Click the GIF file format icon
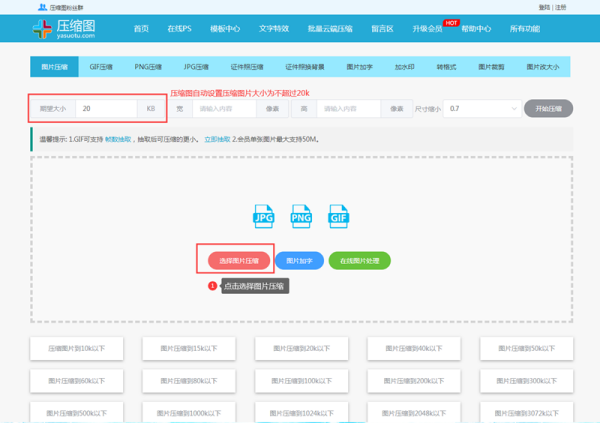The height and width of the screenshot is (423, 600). pyautogui.click(x=338, y=216)
